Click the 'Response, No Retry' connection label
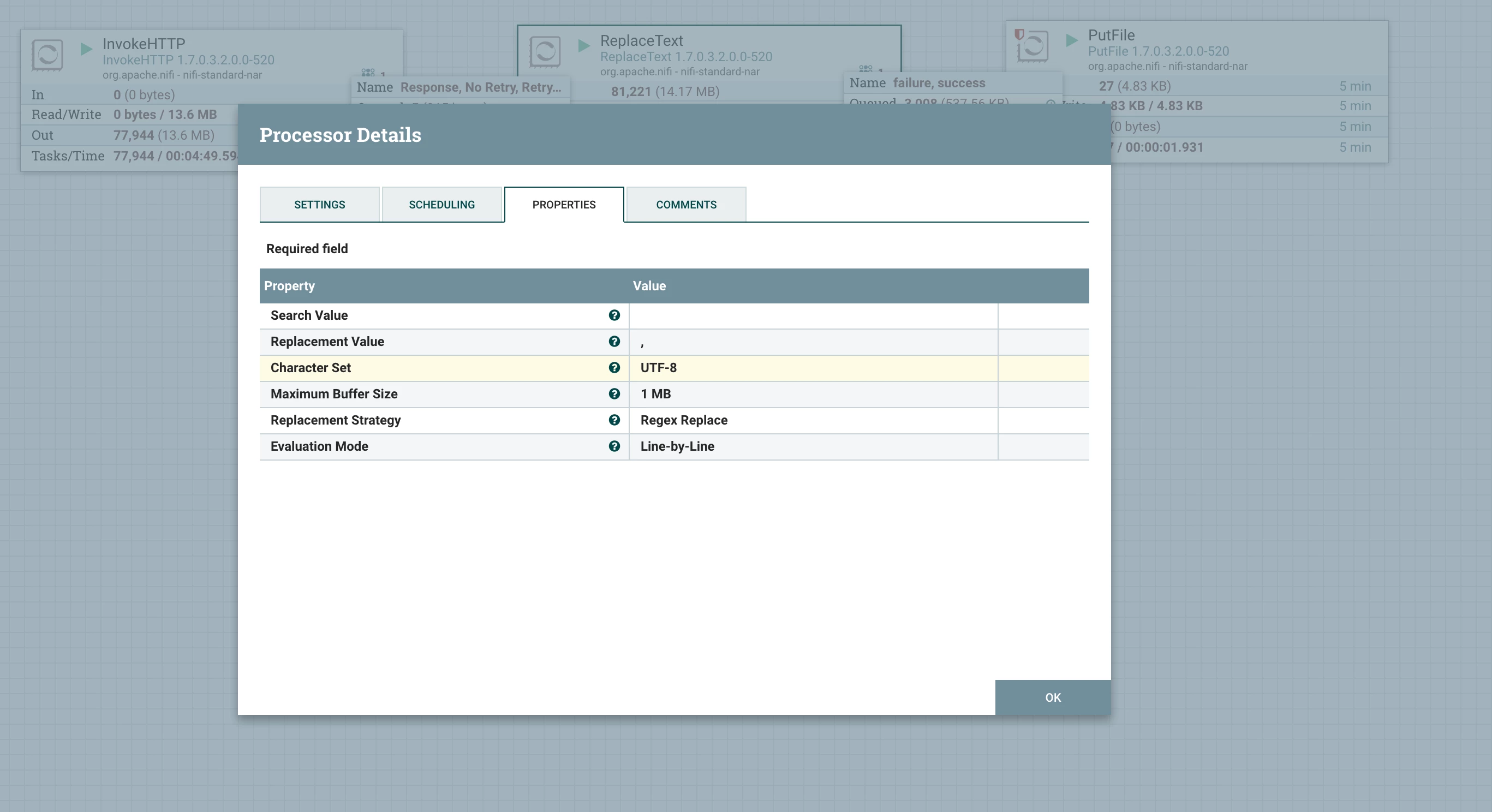 (x=480, y=87)
